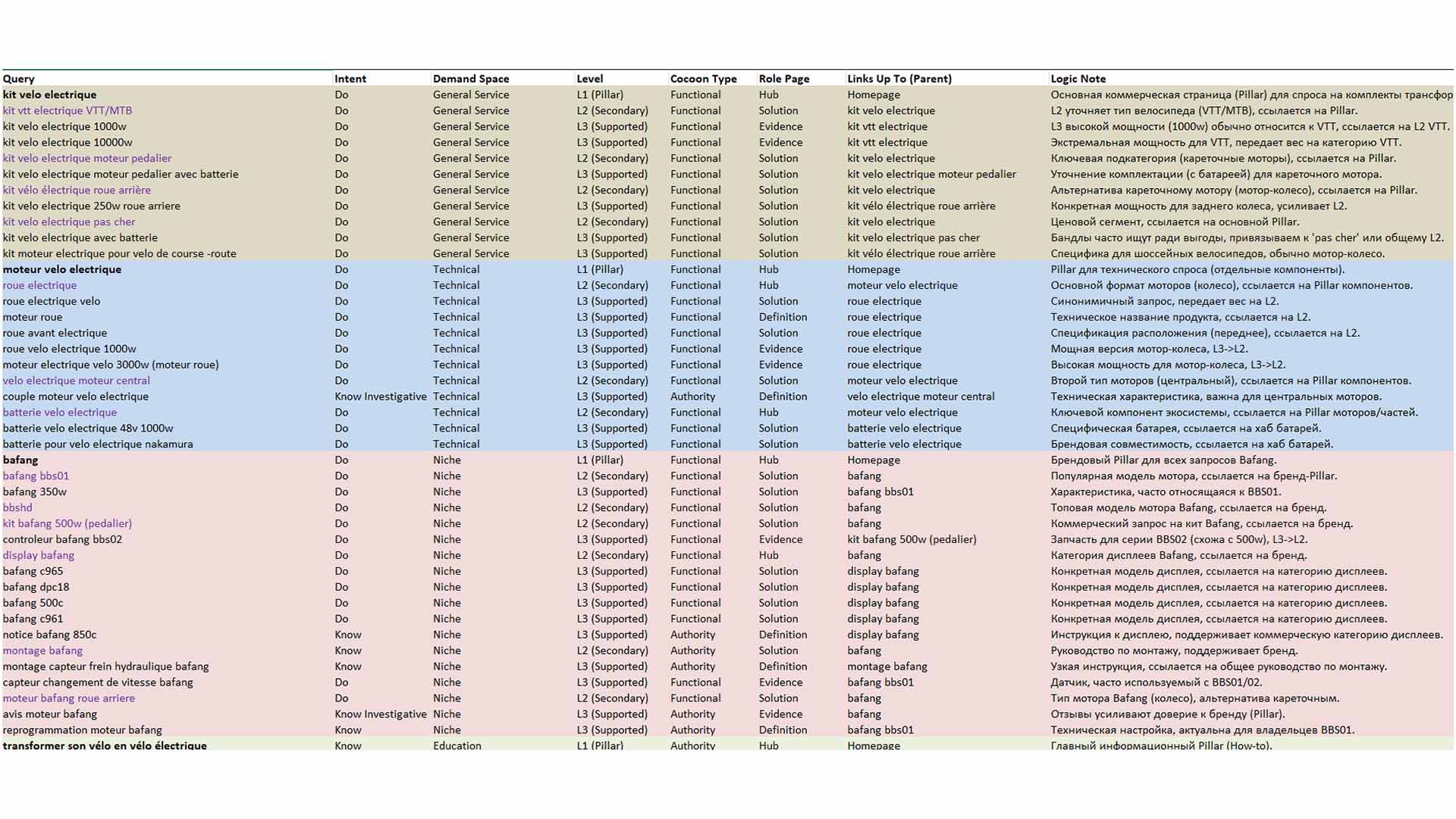The height and width of the screenshot is (819, 1456).
Task: Select the 'Logic Note' header cell
Action: point(1078,79)
